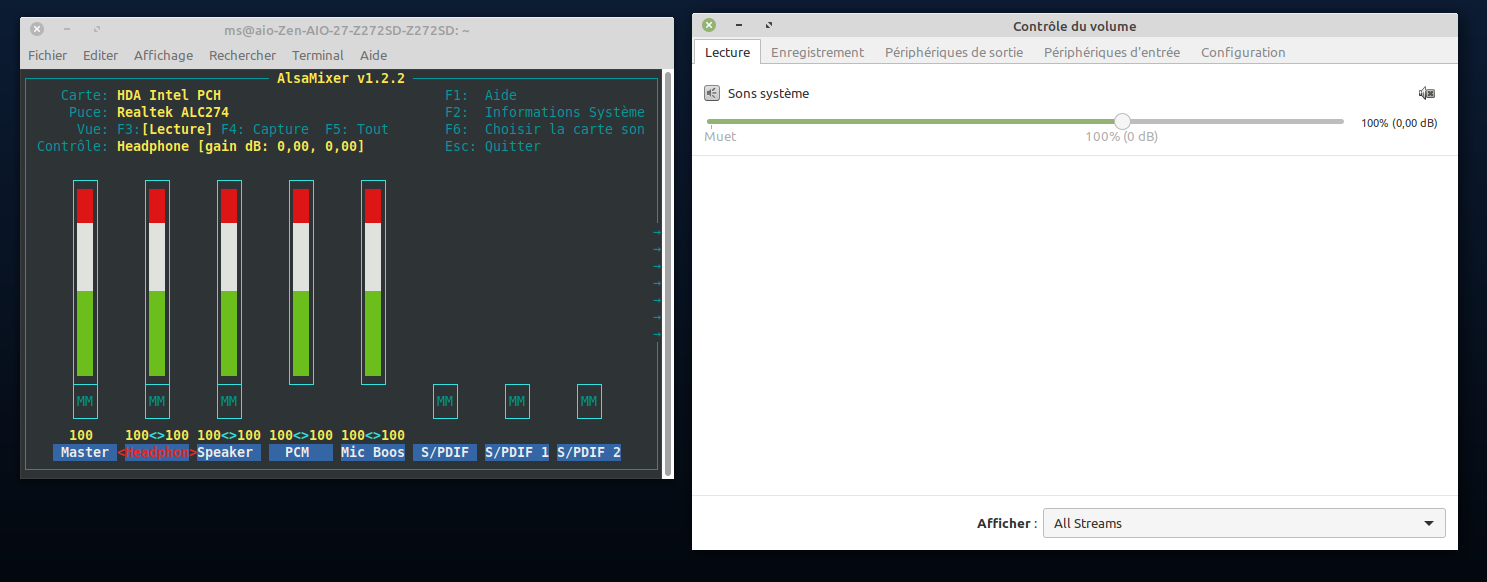Go to the Configuration tab
This screenshot has height=582, width=1487.
click(x=1242, y=52)
